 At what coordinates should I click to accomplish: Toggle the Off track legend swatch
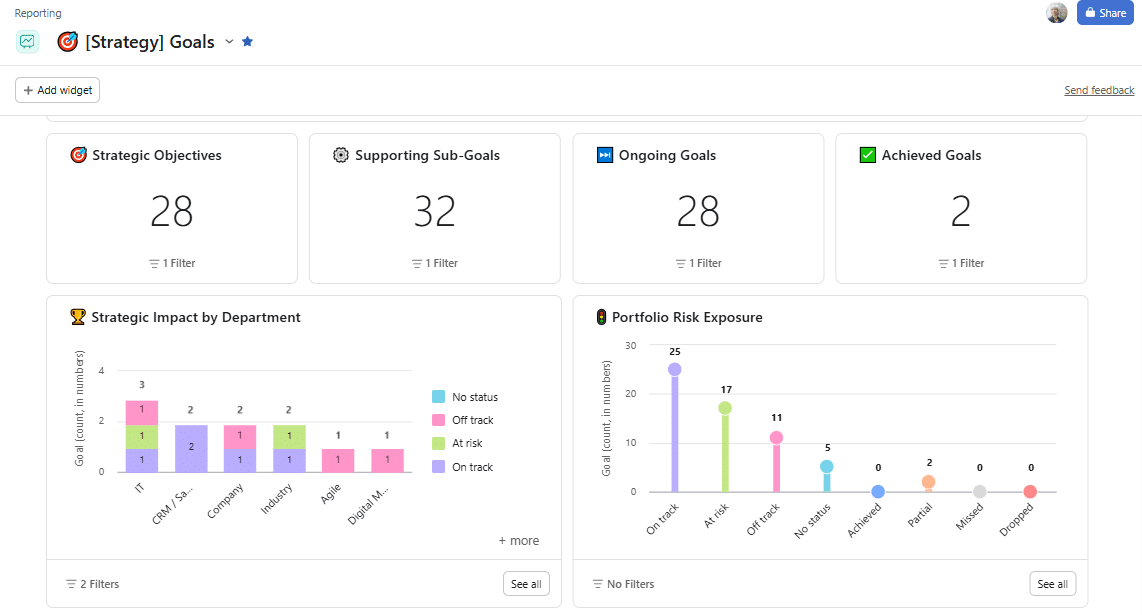coord(438,420)
